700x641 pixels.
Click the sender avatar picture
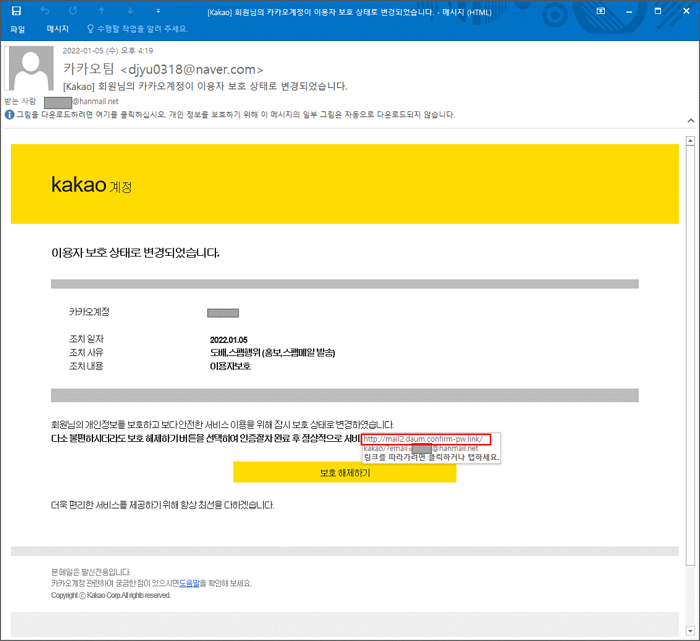coord(31,68)
